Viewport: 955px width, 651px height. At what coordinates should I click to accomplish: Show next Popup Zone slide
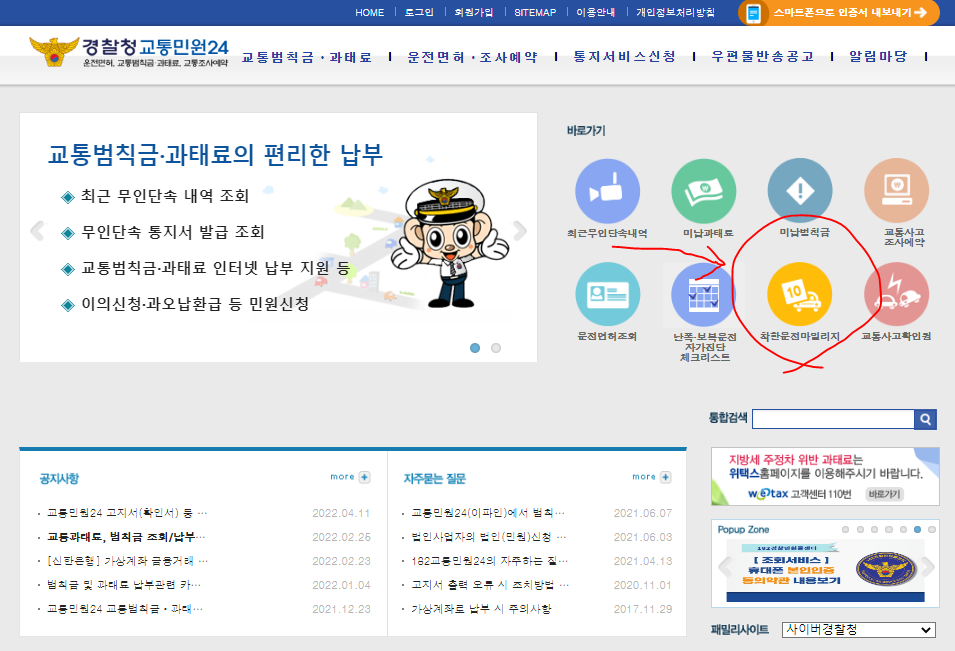[928, 567]
